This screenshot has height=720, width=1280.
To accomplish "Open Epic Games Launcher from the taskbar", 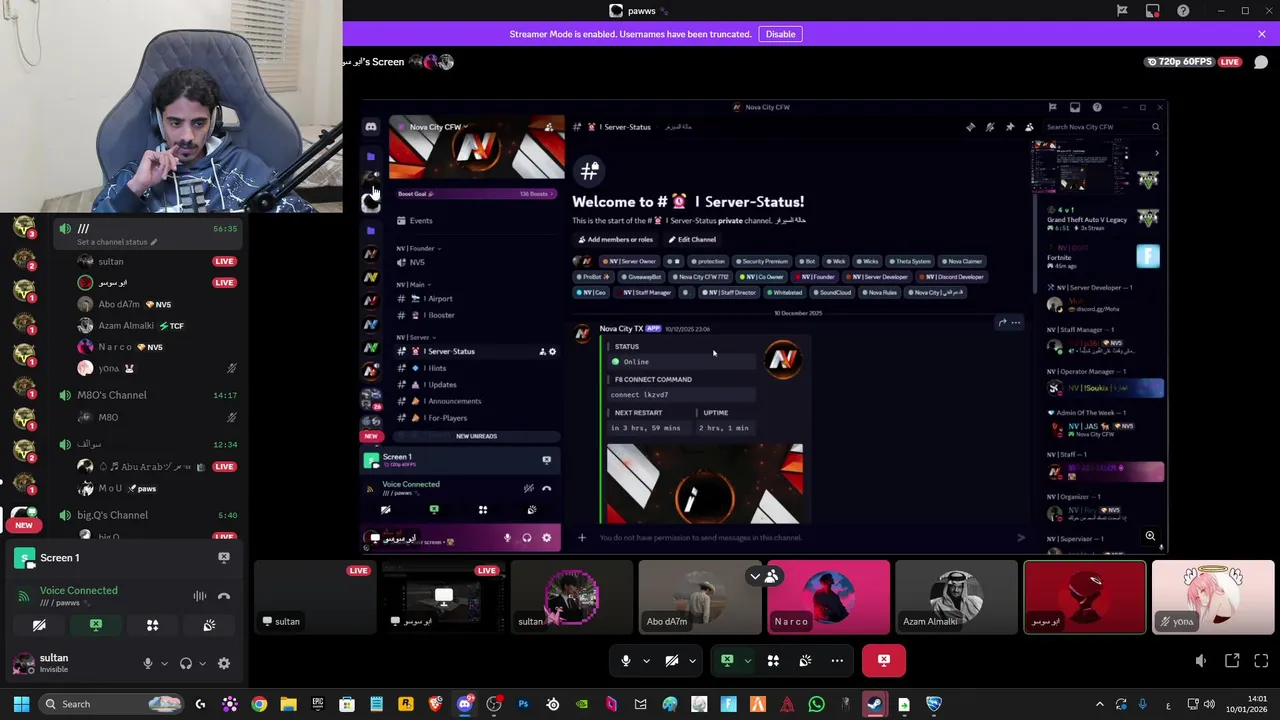I will point(318,704).
